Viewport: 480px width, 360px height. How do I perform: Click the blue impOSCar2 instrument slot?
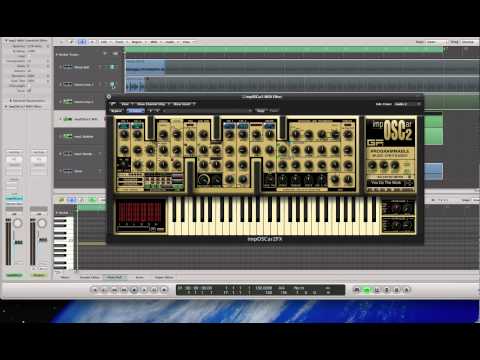14,198
